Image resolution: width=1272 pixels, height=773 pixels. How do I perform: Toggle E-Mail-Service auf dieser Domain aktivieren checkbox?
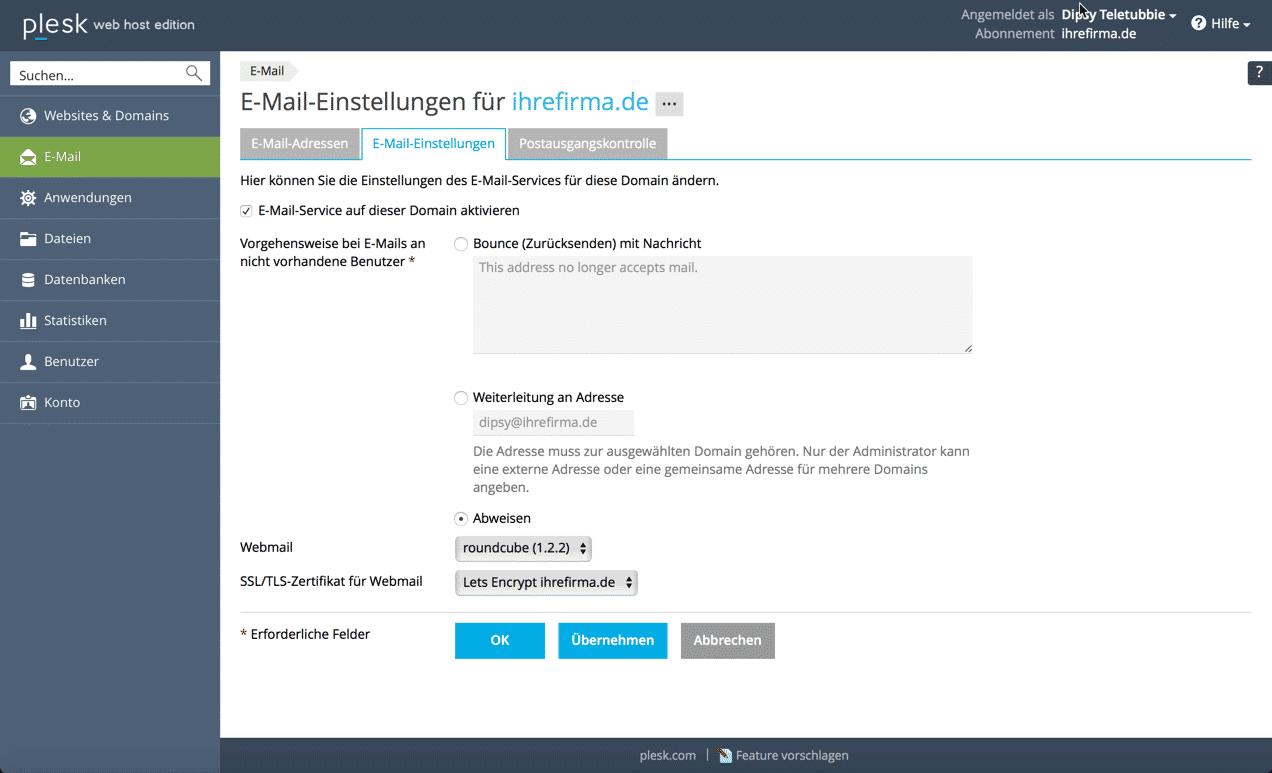[x=247, y=211]
